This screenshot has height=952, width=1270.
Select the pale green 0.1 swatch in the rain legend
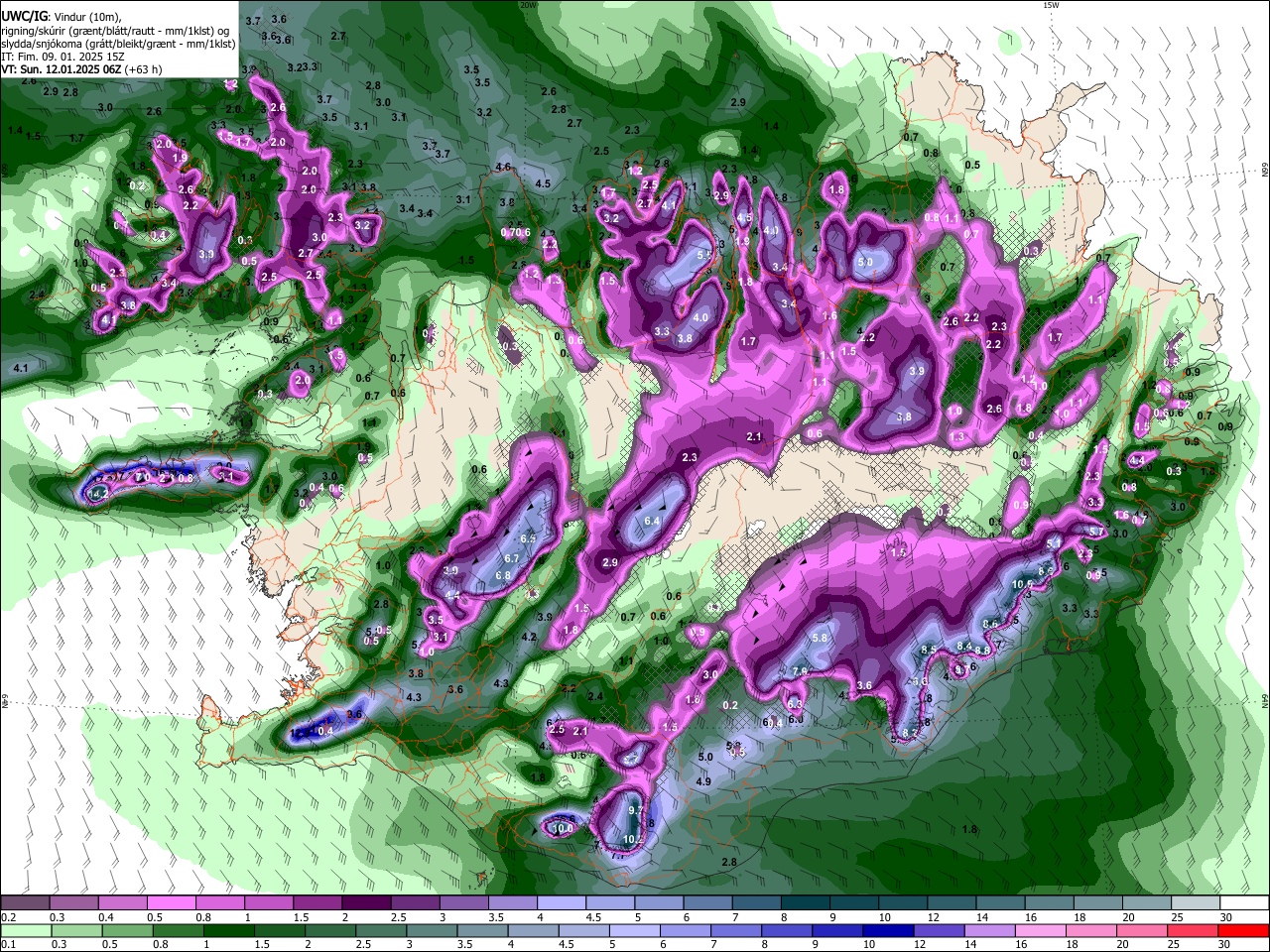pyautogui.click(x=26, y=930)
